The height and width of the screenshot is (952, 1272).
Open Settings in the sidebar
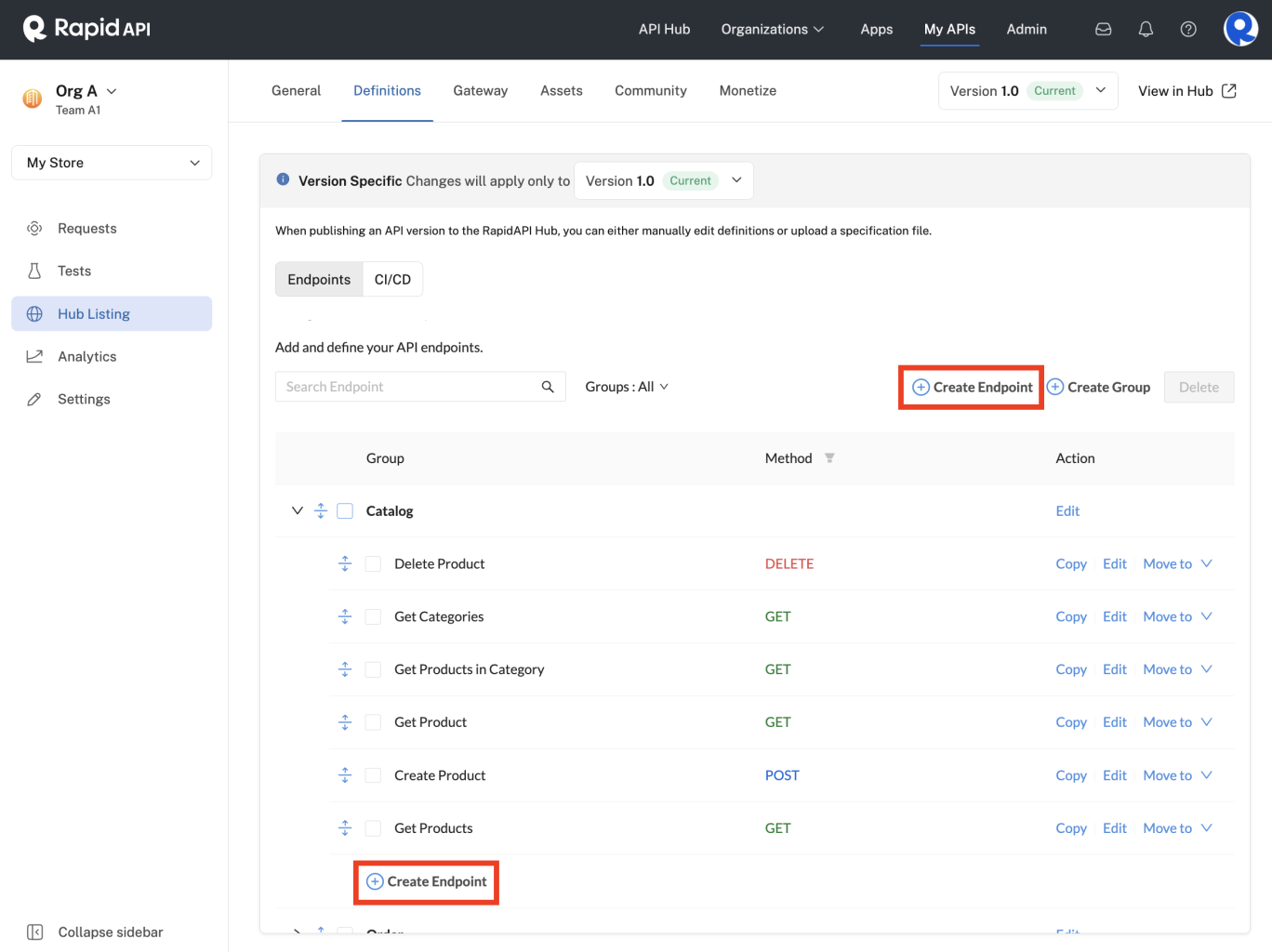(x=112, y=400)
